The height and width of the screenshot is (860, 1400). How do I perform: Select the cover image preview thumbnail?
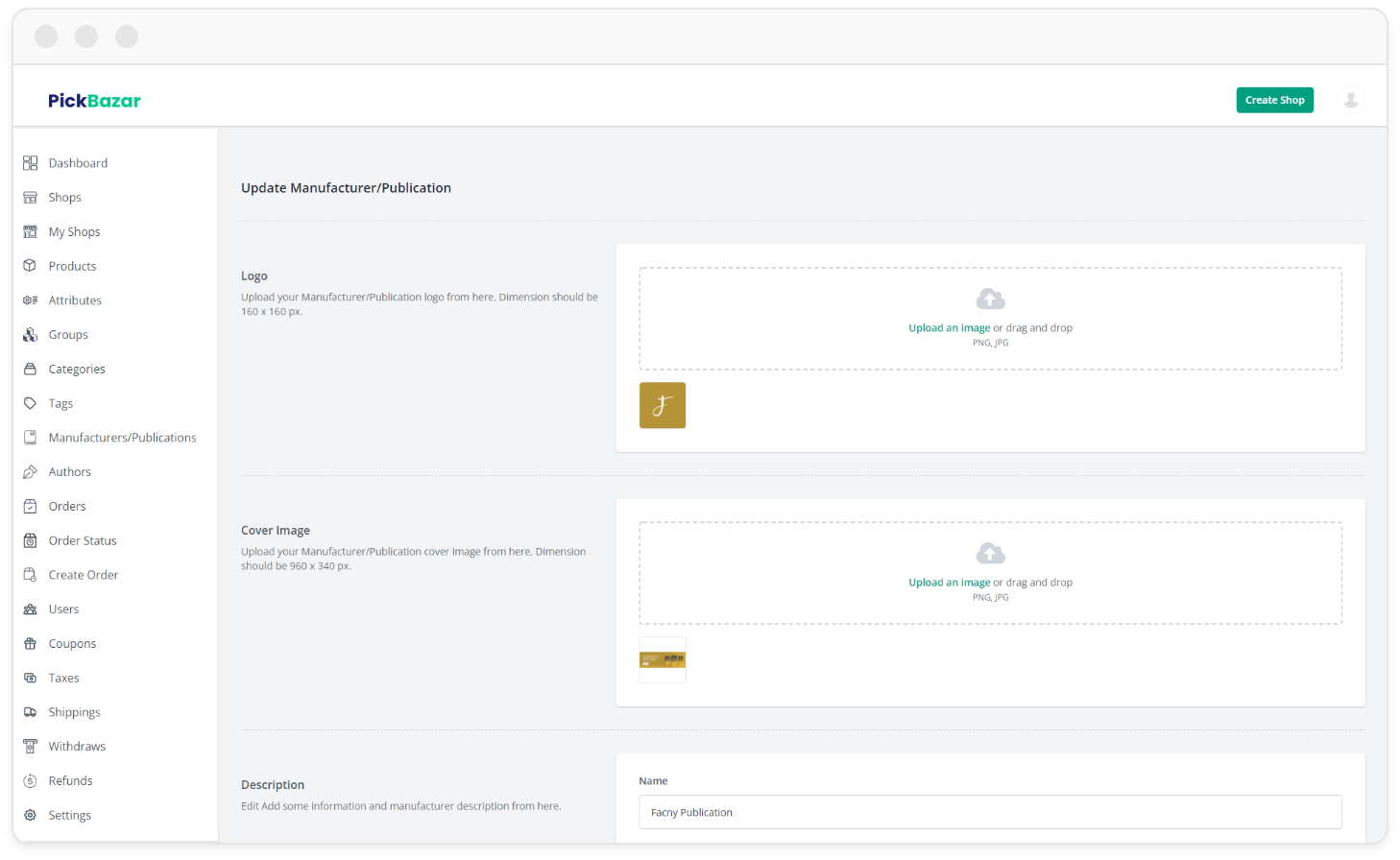pos(662,659)
